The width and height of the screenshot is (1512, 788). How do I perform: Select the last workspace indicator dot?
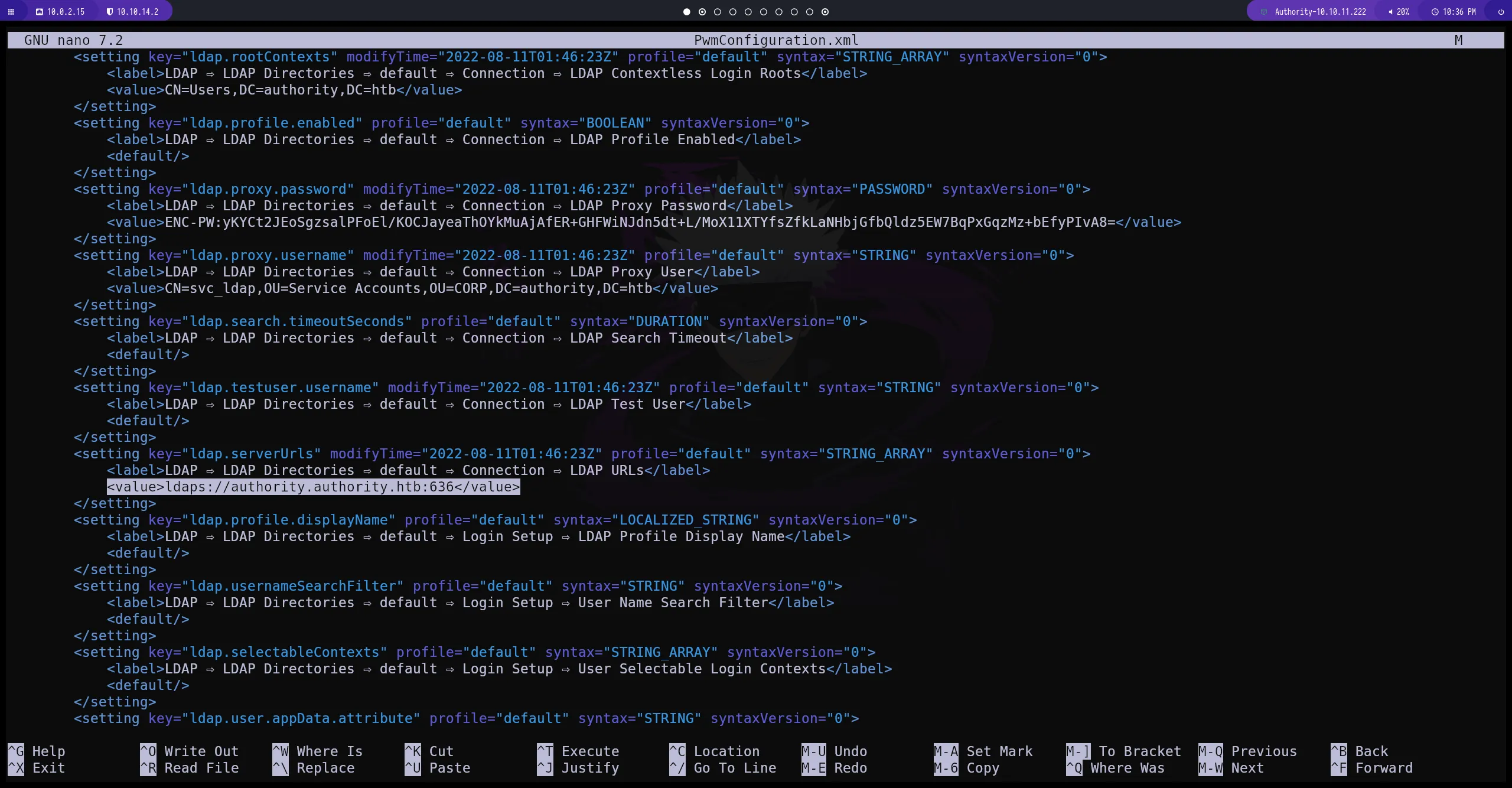[x=825, y=12]
